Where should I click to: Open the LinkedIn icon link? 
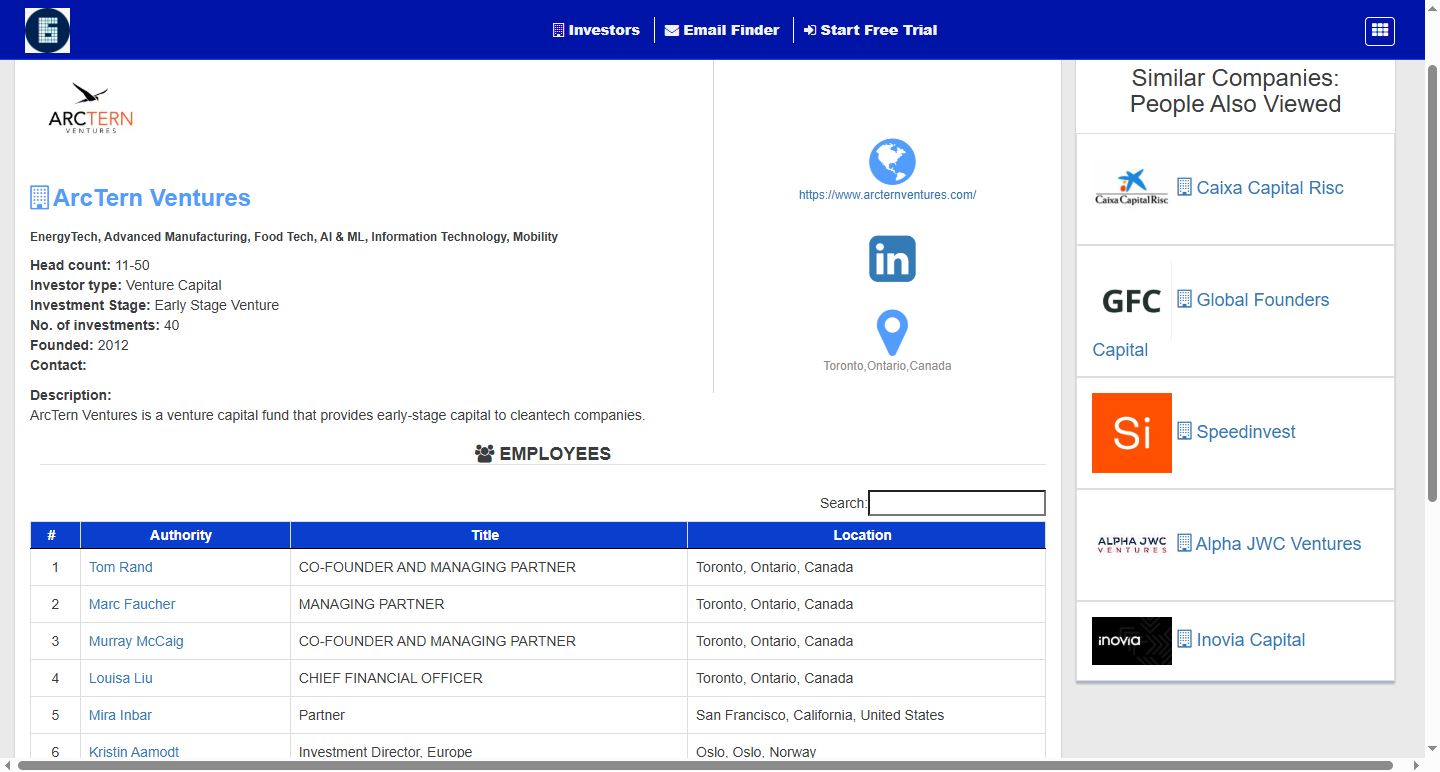892,259
